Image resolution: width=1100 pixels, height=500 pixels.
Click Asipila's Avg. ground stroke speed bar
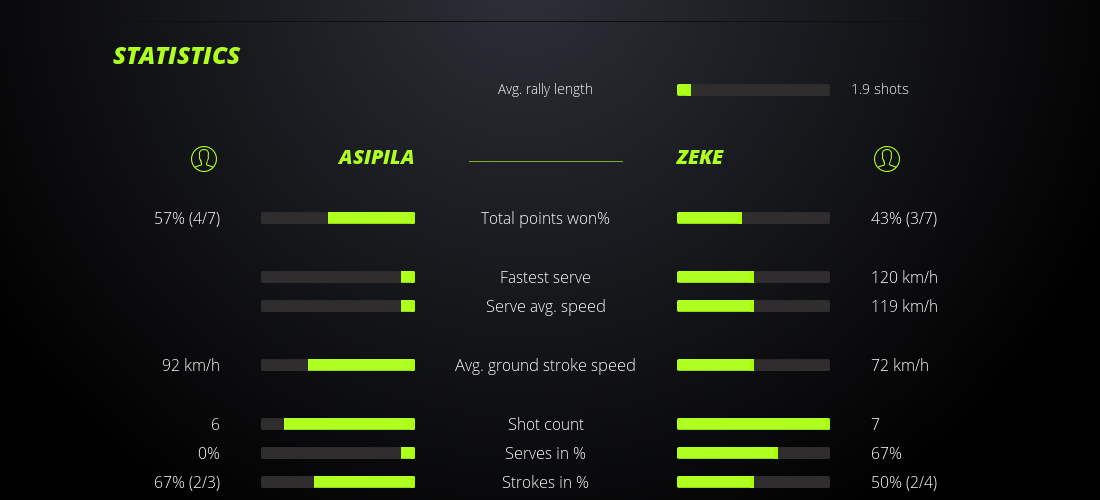338,365
